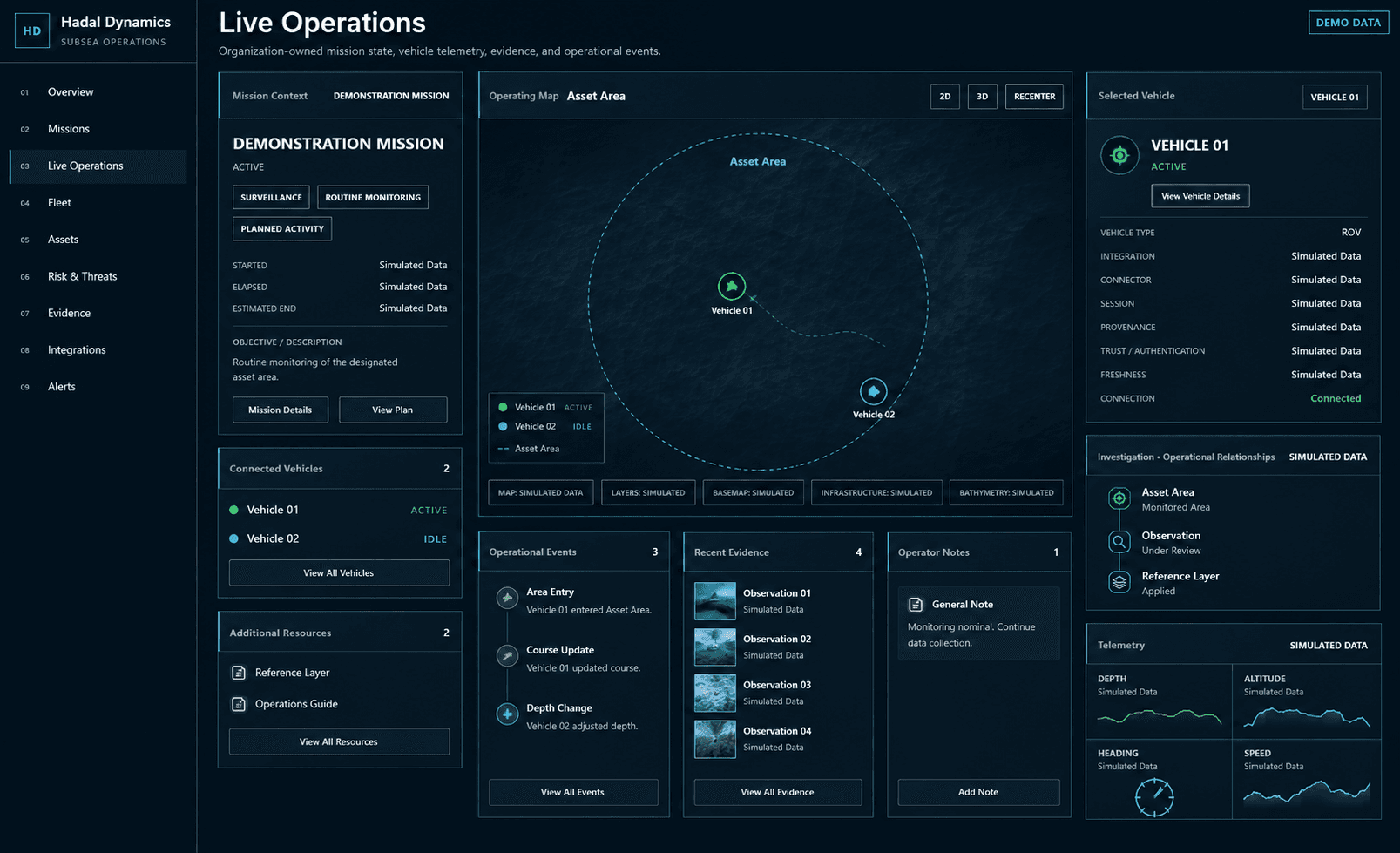1400x853 pixels.
Task: Click View Vehicle Details
Action: click(1200, 196)
